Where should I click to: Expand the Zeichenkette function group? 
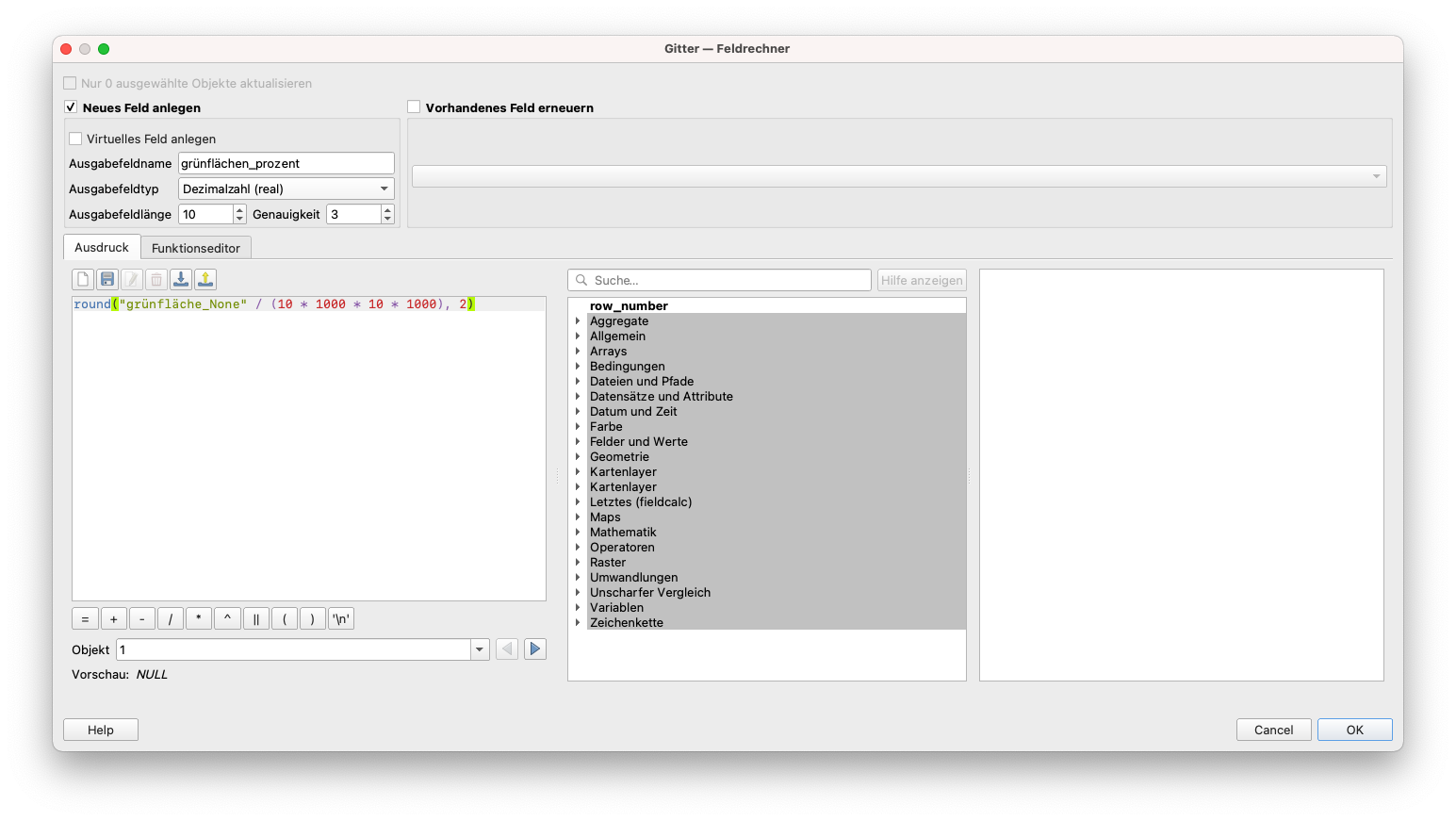[578, 623]
